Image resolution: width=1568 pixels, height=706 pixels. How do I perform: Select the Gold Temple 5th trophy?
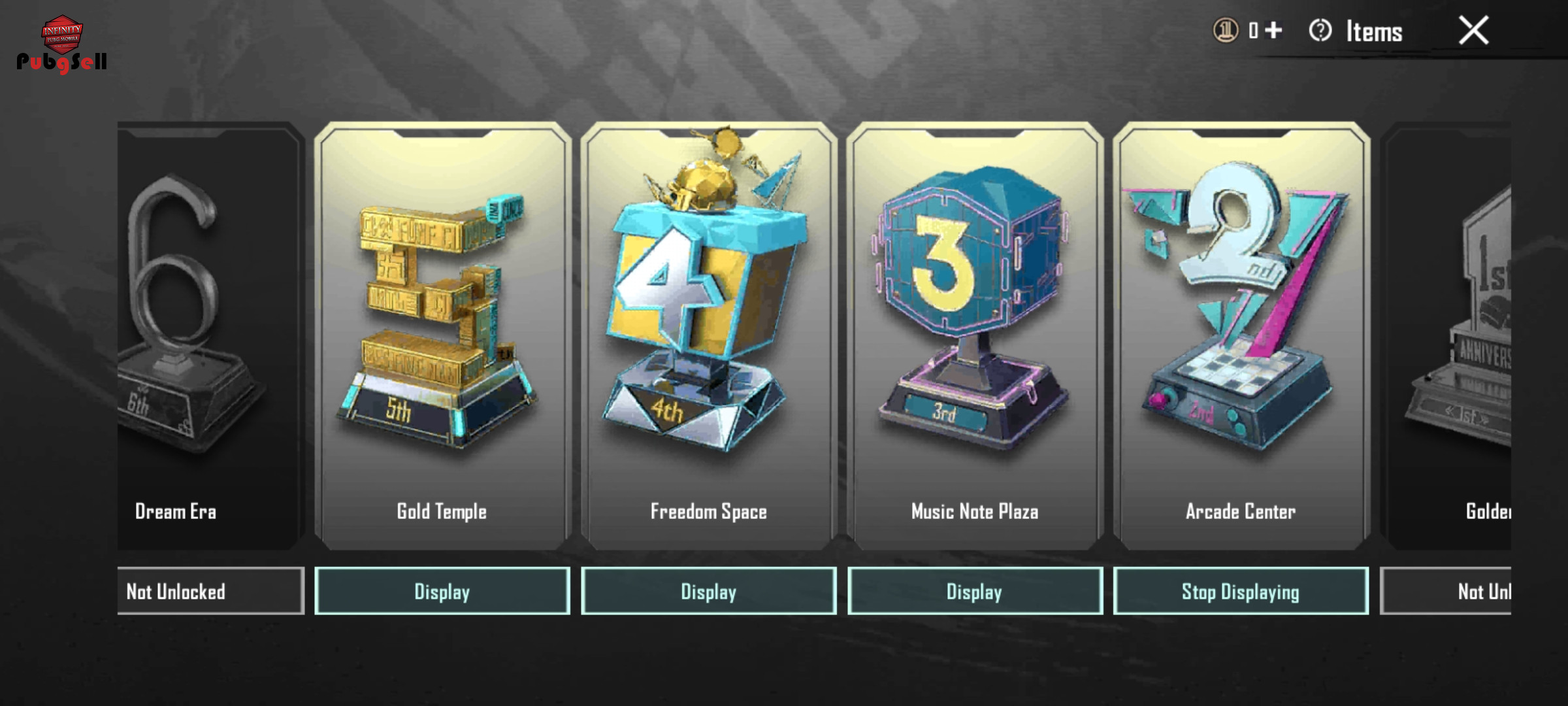click(442, 336)
